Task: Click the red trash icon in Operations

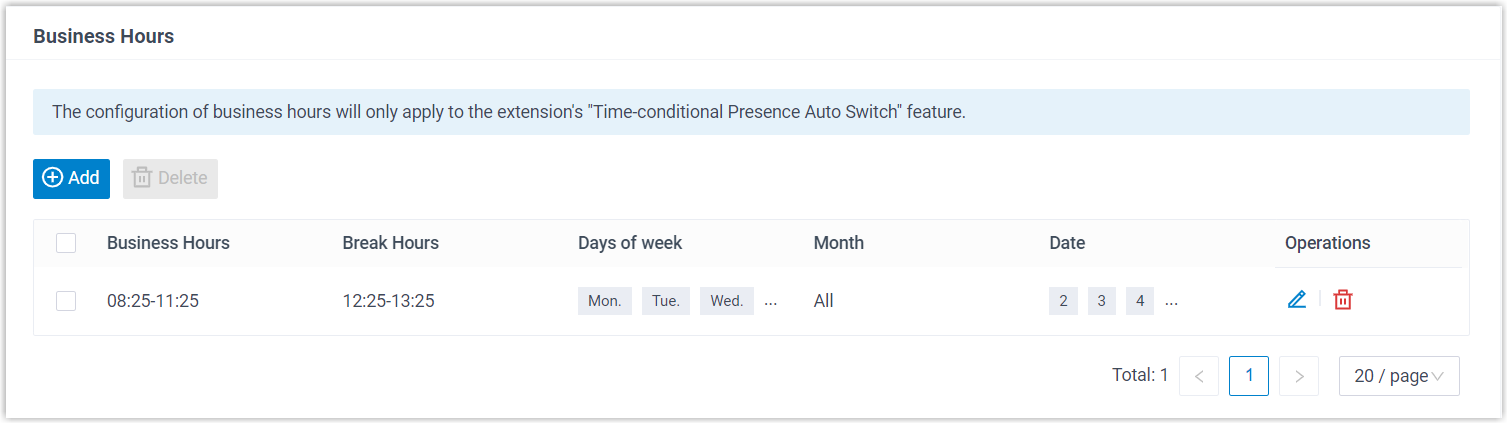Action: pos(1343,300)
